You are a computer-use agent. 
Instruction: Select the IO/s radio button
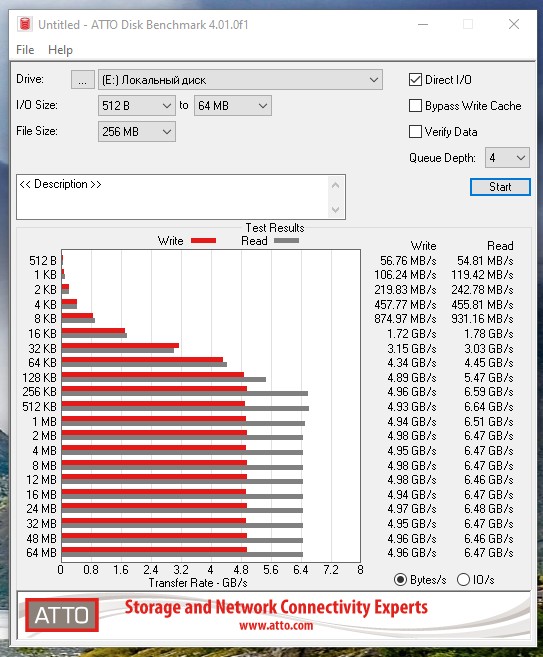463,579
